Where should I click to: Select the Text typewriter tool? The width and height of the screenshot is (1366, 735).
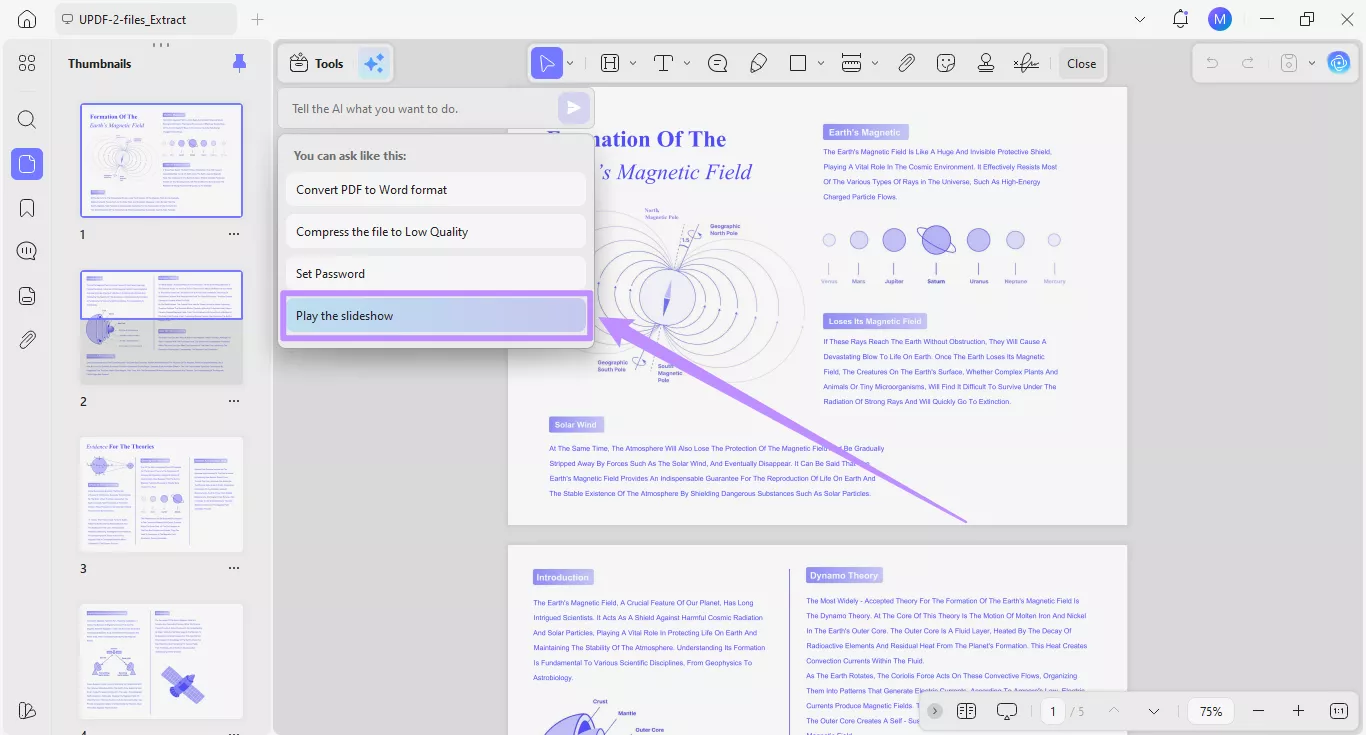coord(663,63)
